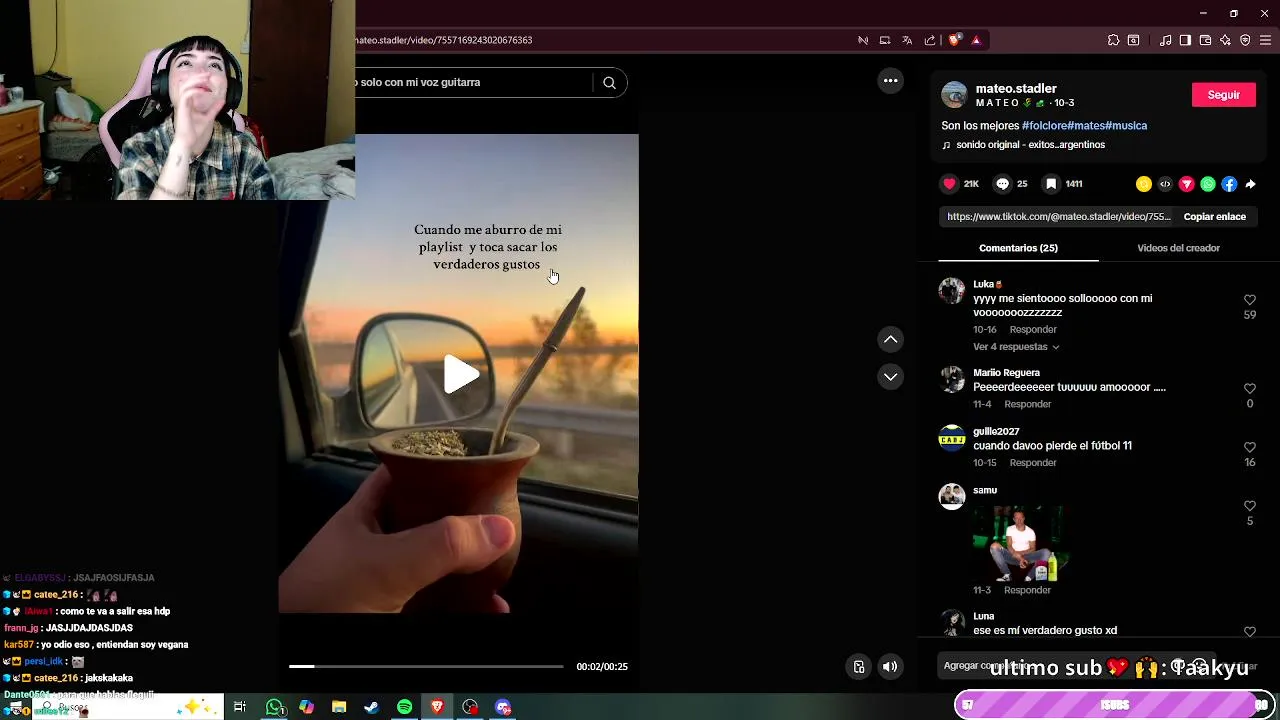Like the video with heart icon

coord(950,184)
